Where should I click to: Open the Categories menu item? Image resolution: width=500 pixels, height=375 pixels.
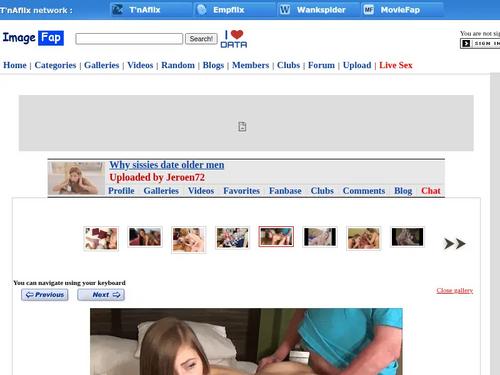[x=55, y=65]
